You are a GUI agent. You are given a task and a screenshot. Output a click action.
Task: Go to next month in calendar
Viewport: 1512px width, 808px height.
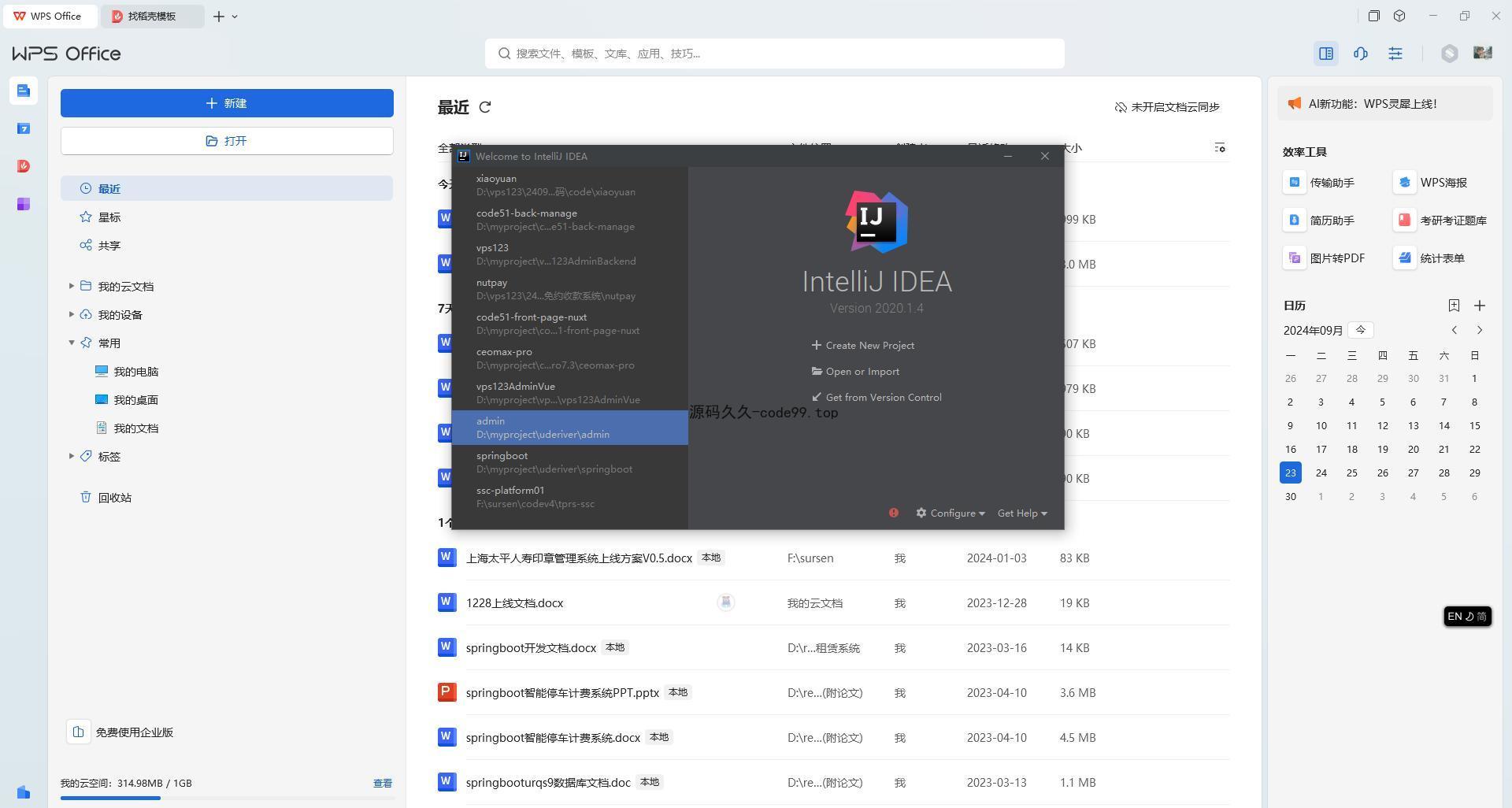click(x=1480, y=330)
